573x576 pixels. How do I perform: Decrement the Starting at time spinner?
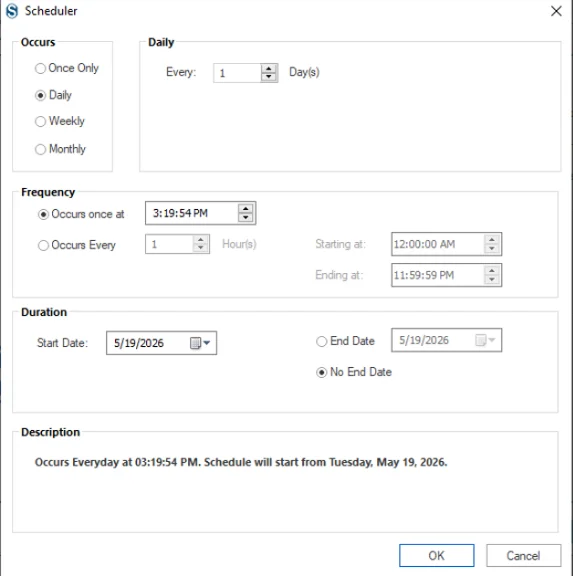(492, 249)
